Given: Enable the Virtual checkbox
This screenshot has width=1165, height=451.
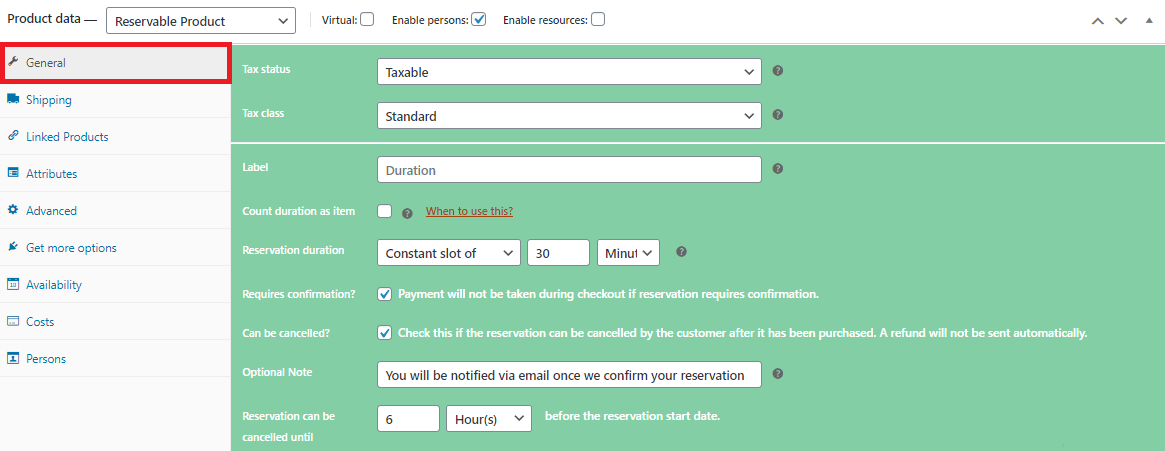Looking at the screenshot, I should coord(367,19).
